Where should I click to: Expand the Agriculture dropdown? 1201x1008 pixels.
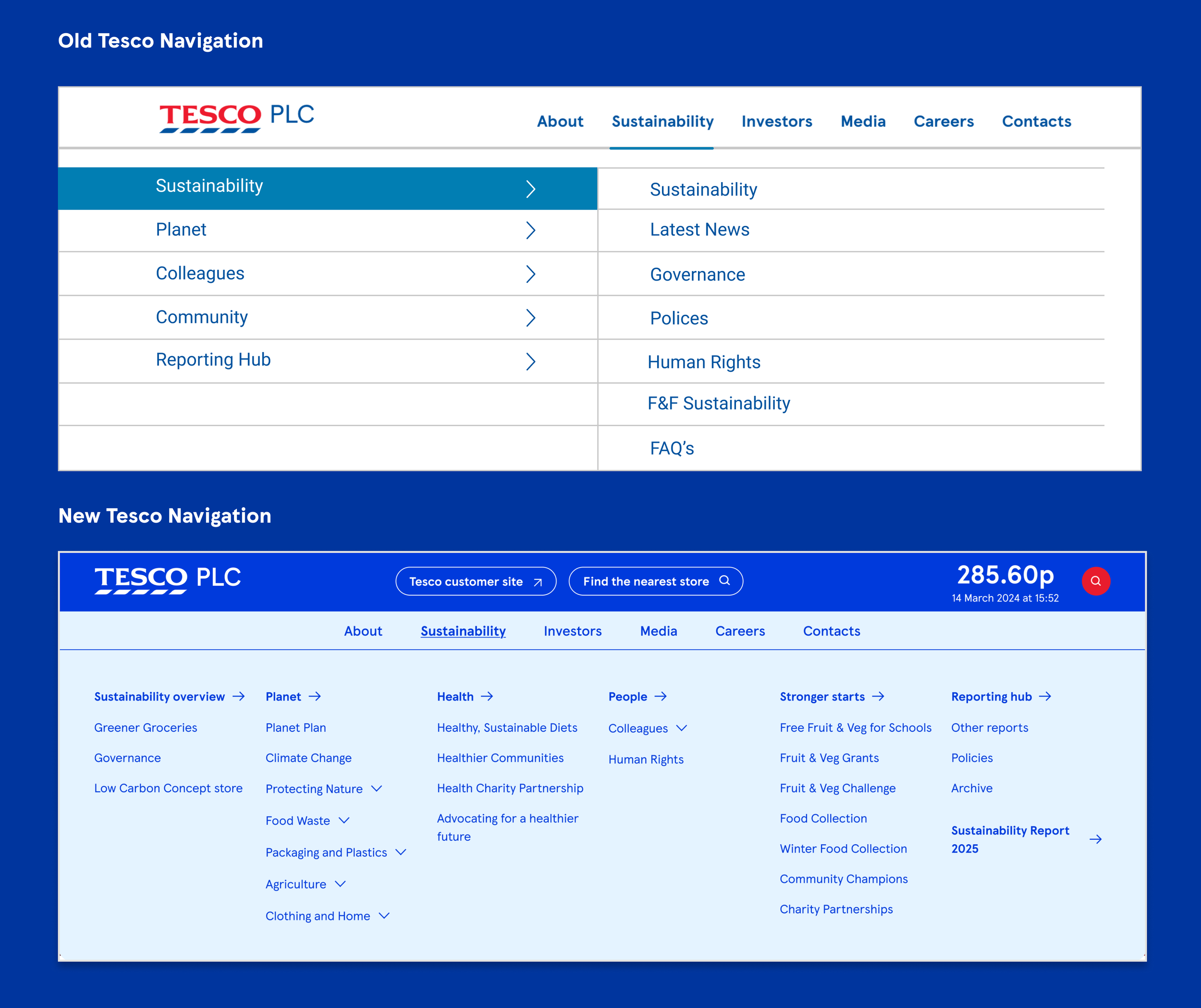(x=340, y=884)
